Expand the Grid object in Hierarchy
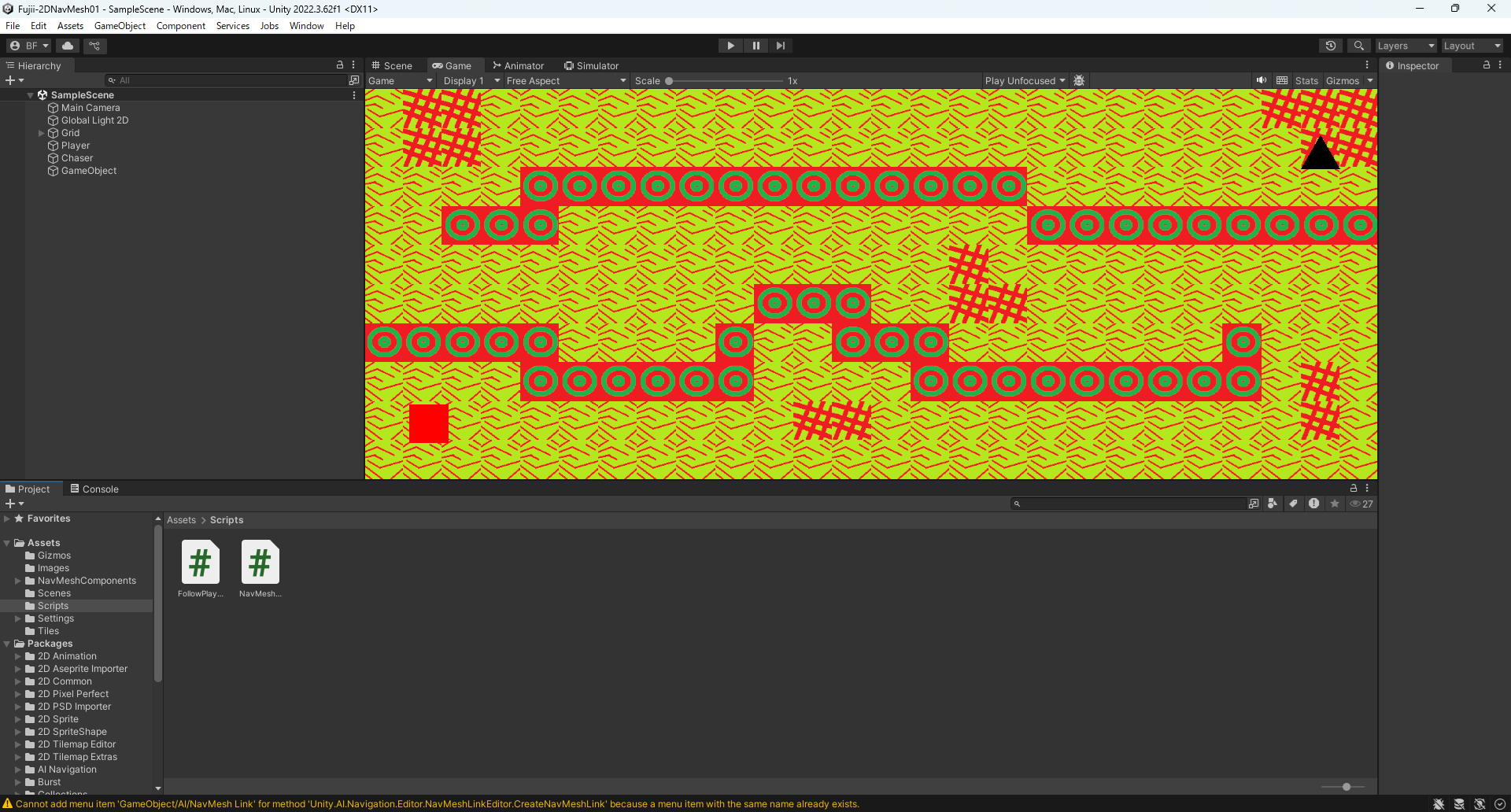This screenshot has width=1511, height=812. (x=42, y=133)
